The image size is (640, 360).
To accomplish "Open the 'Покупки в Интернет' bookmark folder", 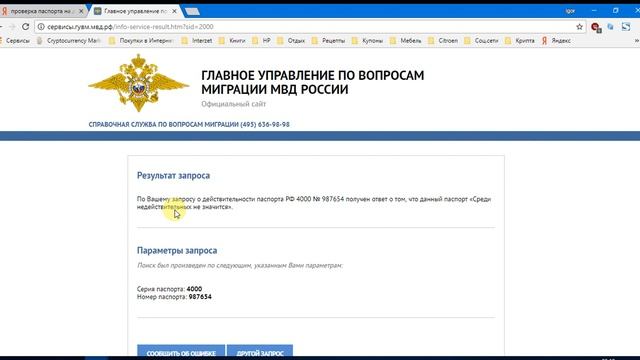I will tap(141, 40).
